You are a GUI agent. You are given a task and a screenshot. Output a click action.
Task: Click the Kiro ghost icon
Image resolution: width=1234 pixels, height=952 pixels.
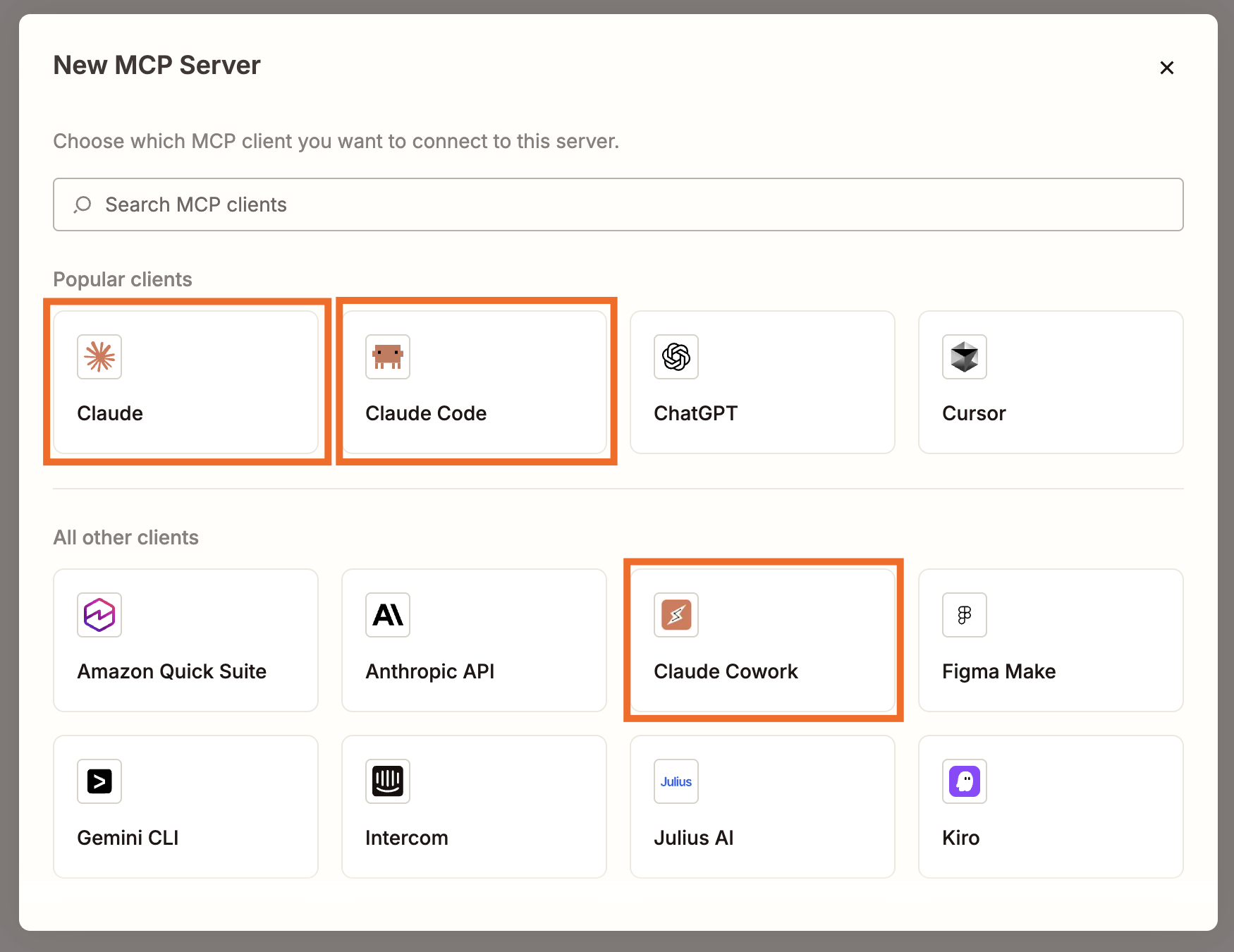tap(965, 781)
